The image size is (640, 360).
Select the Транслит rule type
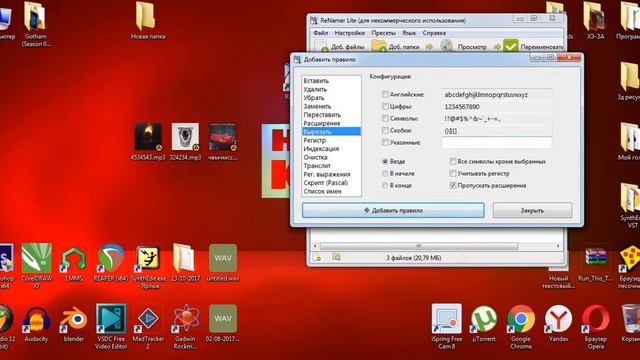[331, 166]
